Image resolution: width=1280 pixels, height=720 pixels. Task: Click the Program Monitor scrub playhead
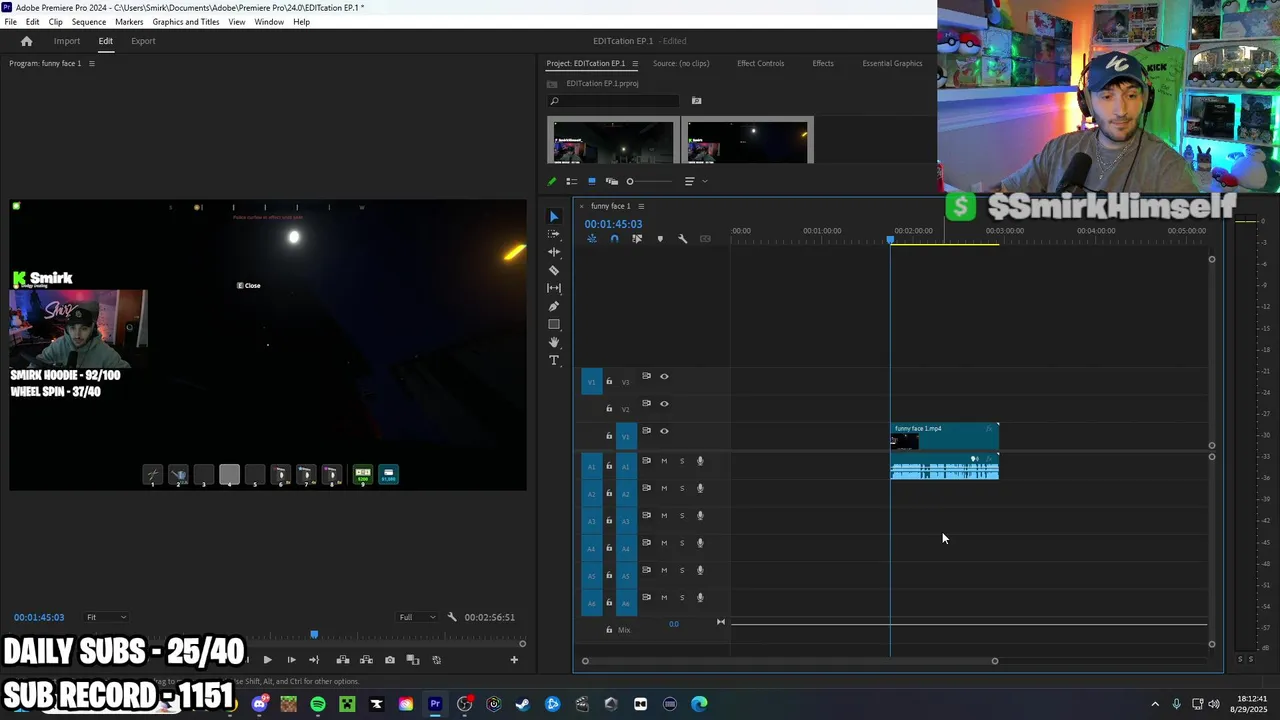tap(314, 634)
